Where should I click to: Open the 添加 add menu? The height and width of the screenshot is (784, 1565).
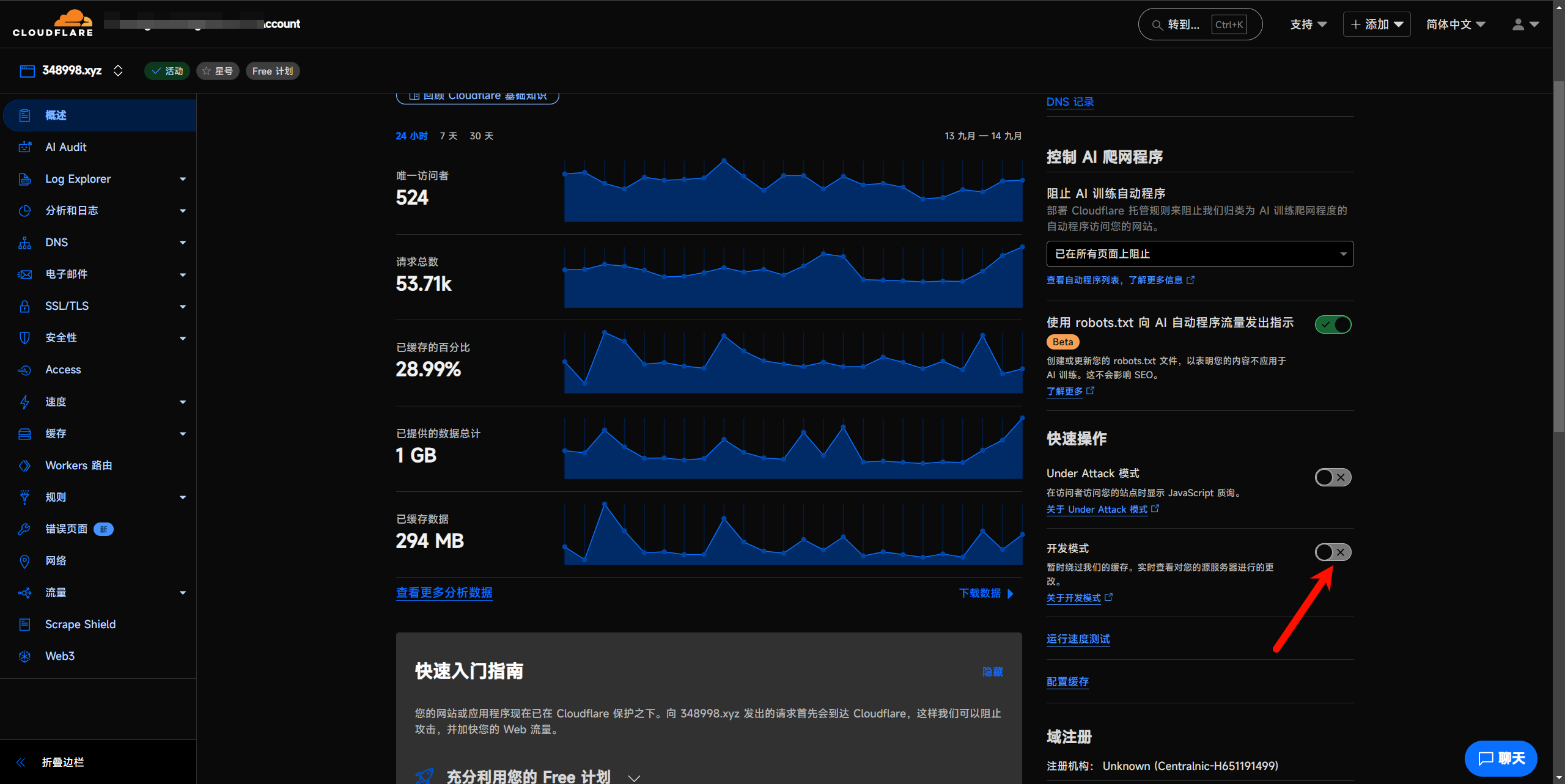(1377, 24)
